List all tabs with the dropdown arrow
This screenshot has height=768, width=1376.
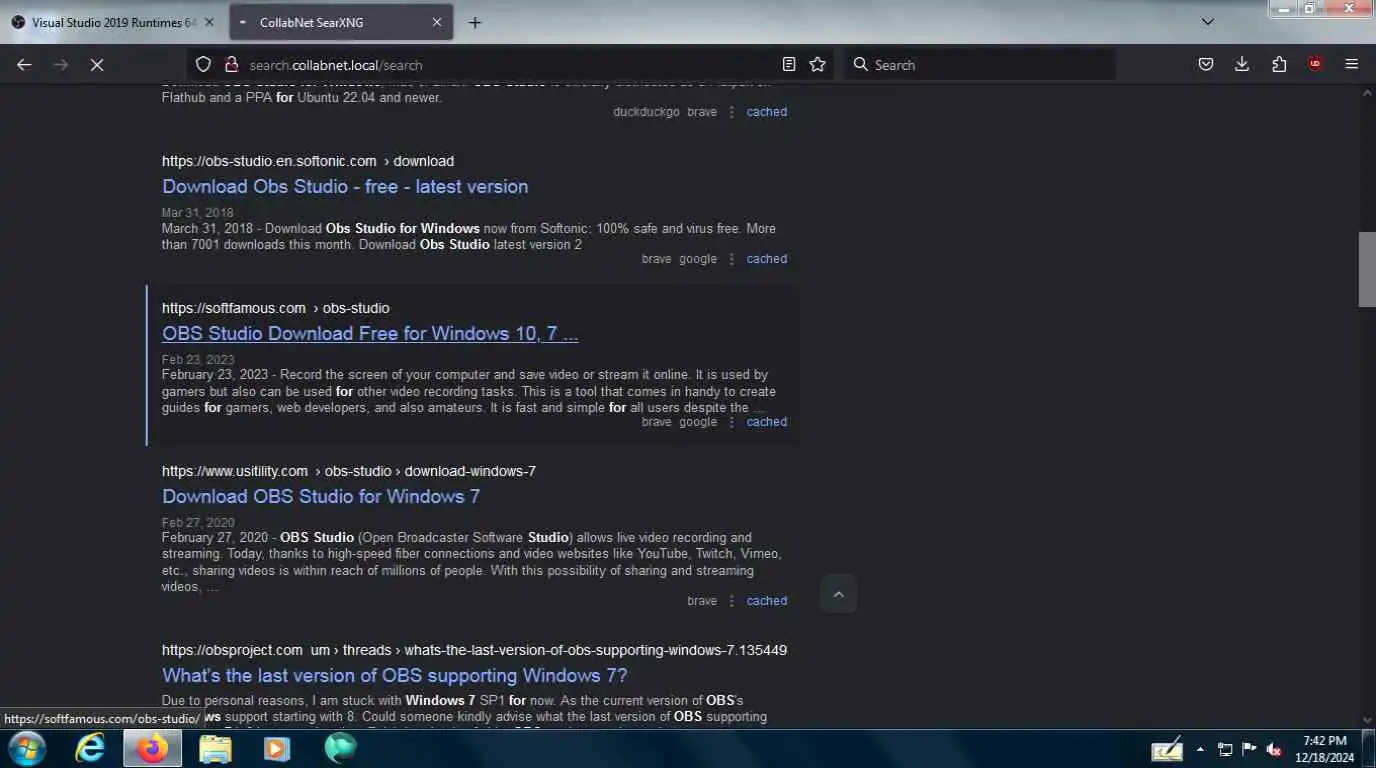(x=1208, y=22)
